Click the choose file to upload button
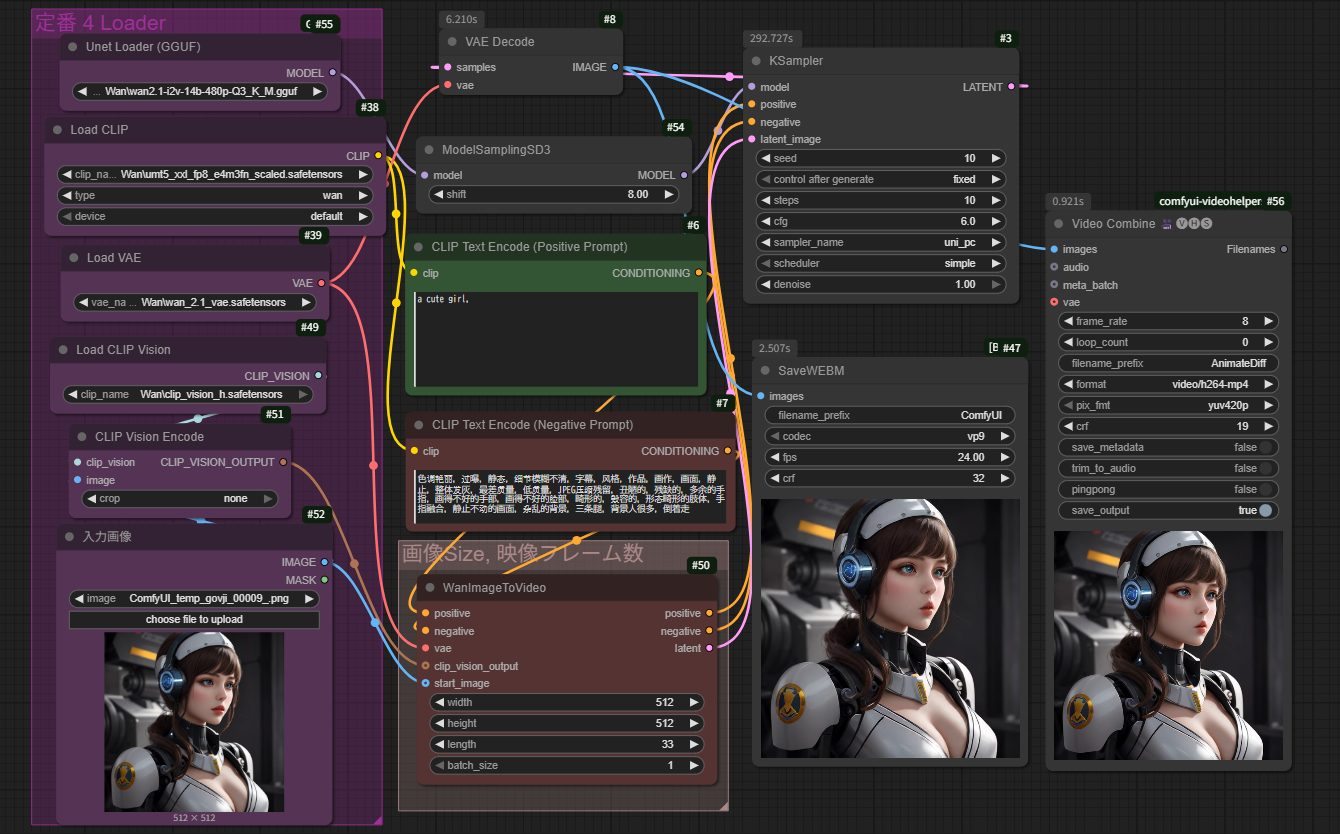Screen dimensions: 1340x834 194,620
